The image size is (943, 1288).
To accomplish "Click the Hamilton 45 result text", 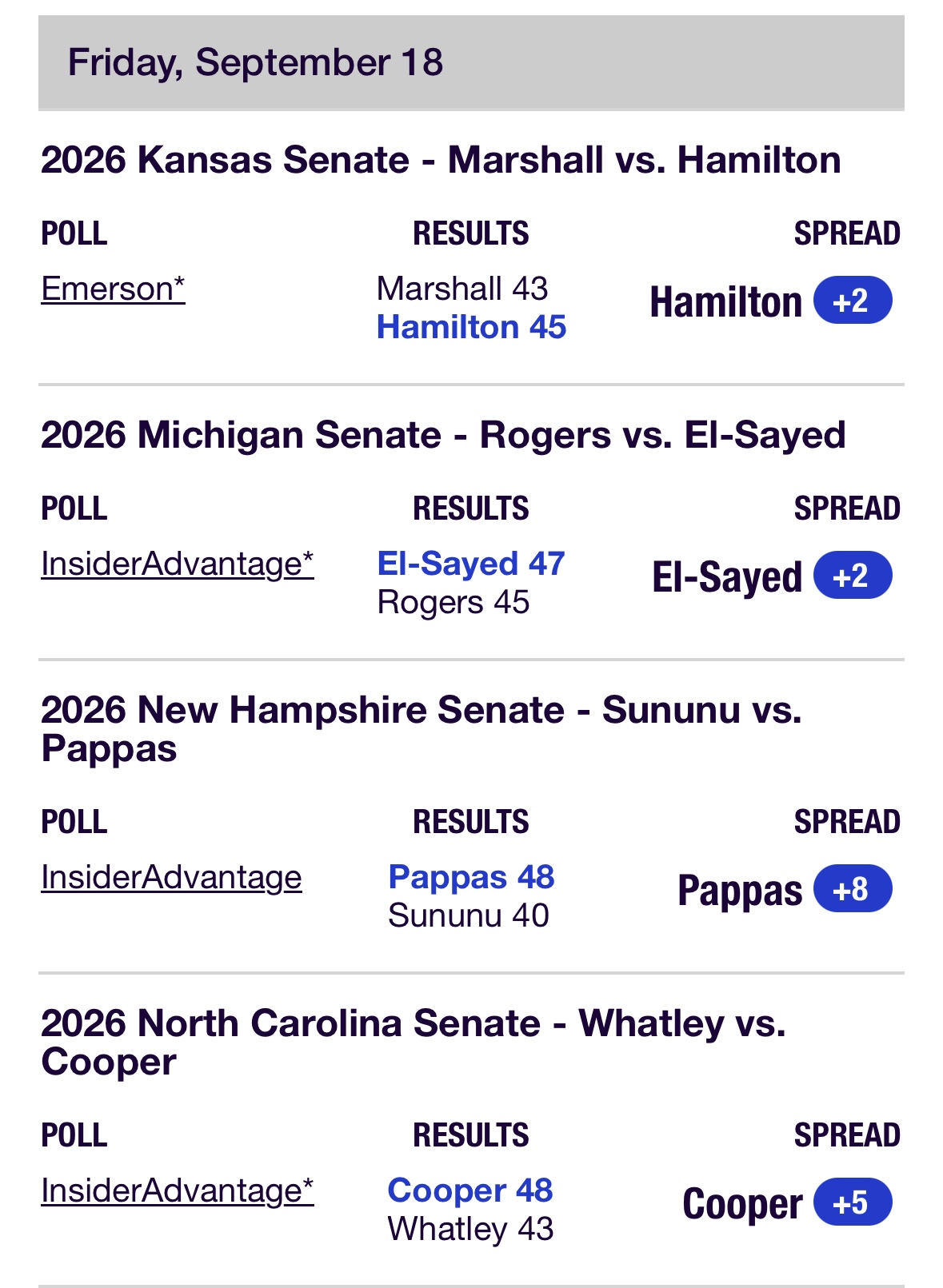I will 471,327.
